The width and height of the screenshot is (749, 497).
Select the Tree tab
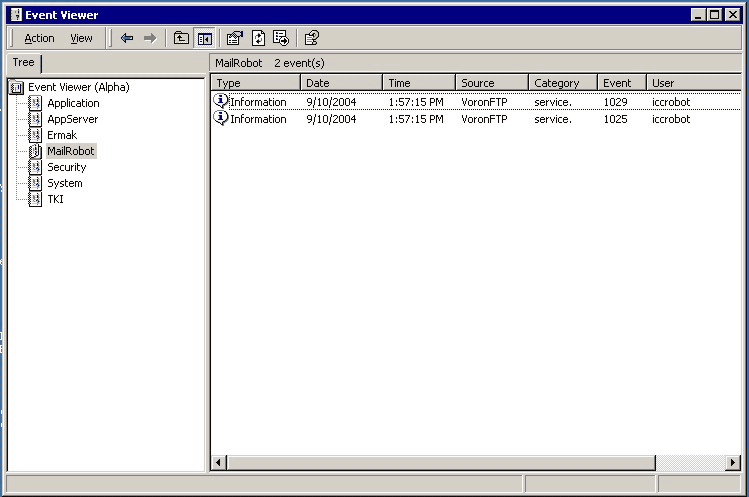(x=23, y=63)
